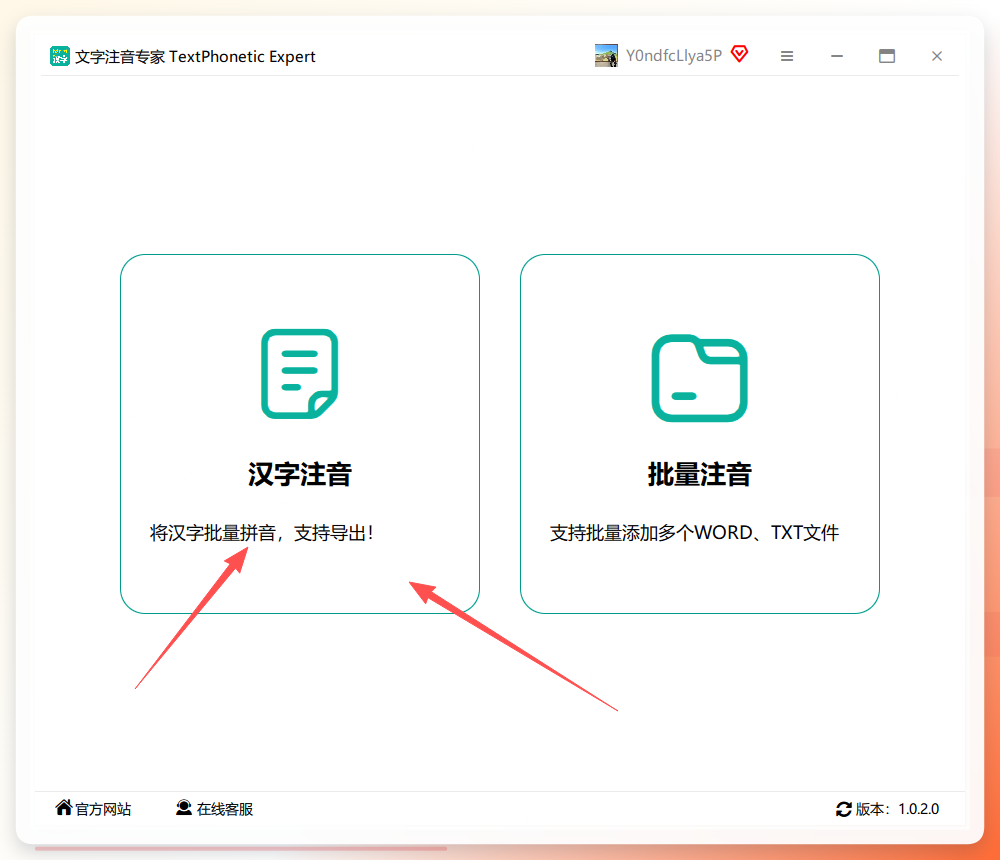Viewport: 1000px width, 860px height.
Task: Click the document icon for 汉字注音
Action: 300,374
